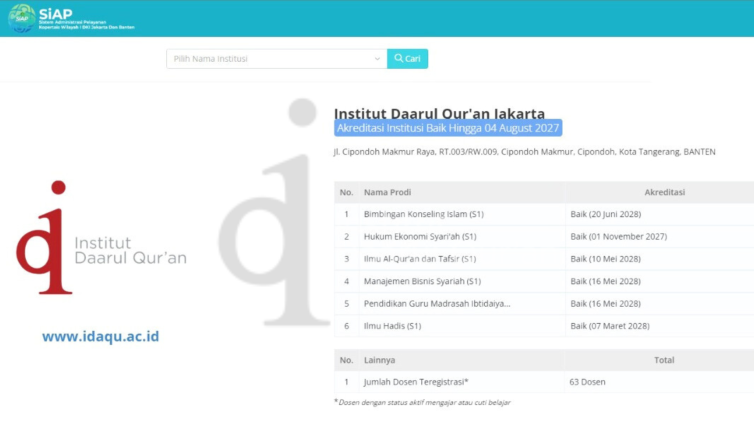The width and height of the screenshot is (754, 424).
Task: Click the Baik (10 Mei 2028) cell
Action: pos(605,259)
